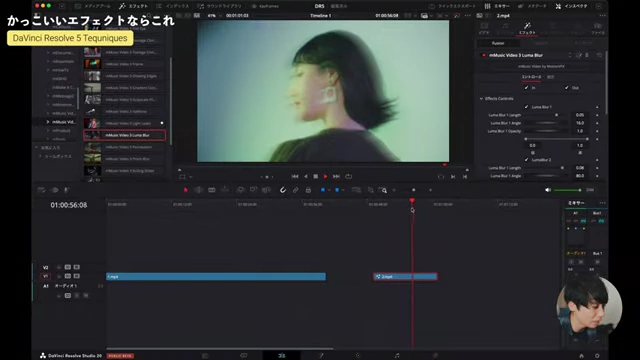Toggle the ミキサー (Mixer) panel button
The image size is (640, 360).
point(497,6)
